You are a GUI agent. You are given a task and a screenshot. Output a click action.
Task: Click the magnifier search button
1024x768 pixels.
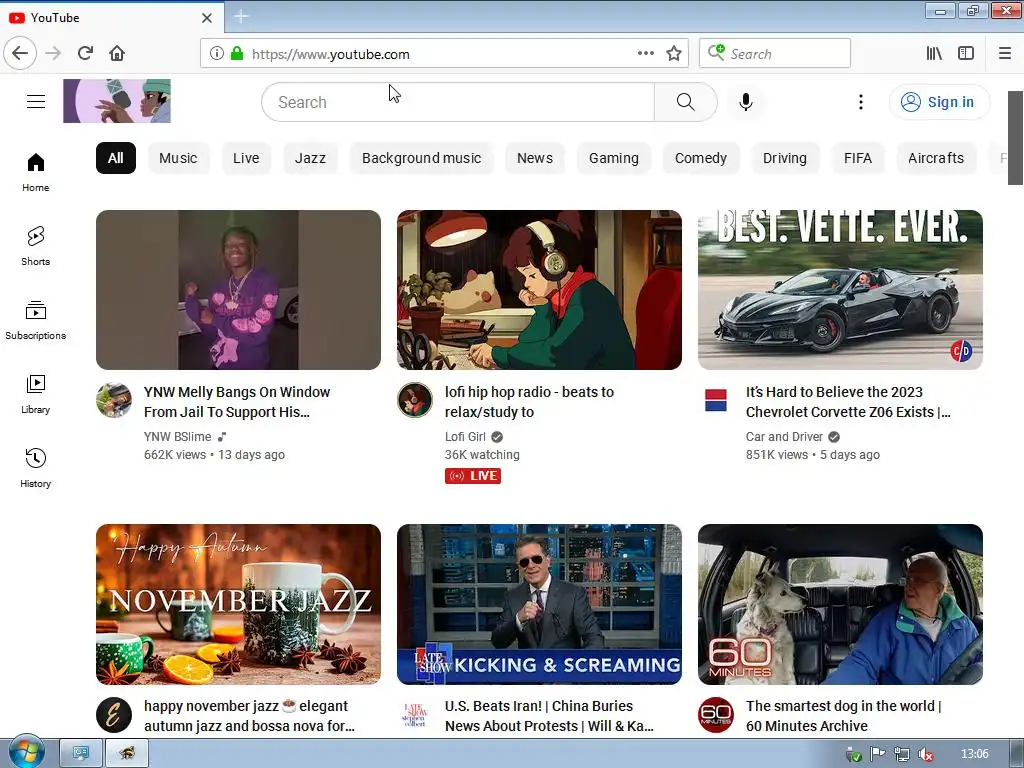click(686, 102)
